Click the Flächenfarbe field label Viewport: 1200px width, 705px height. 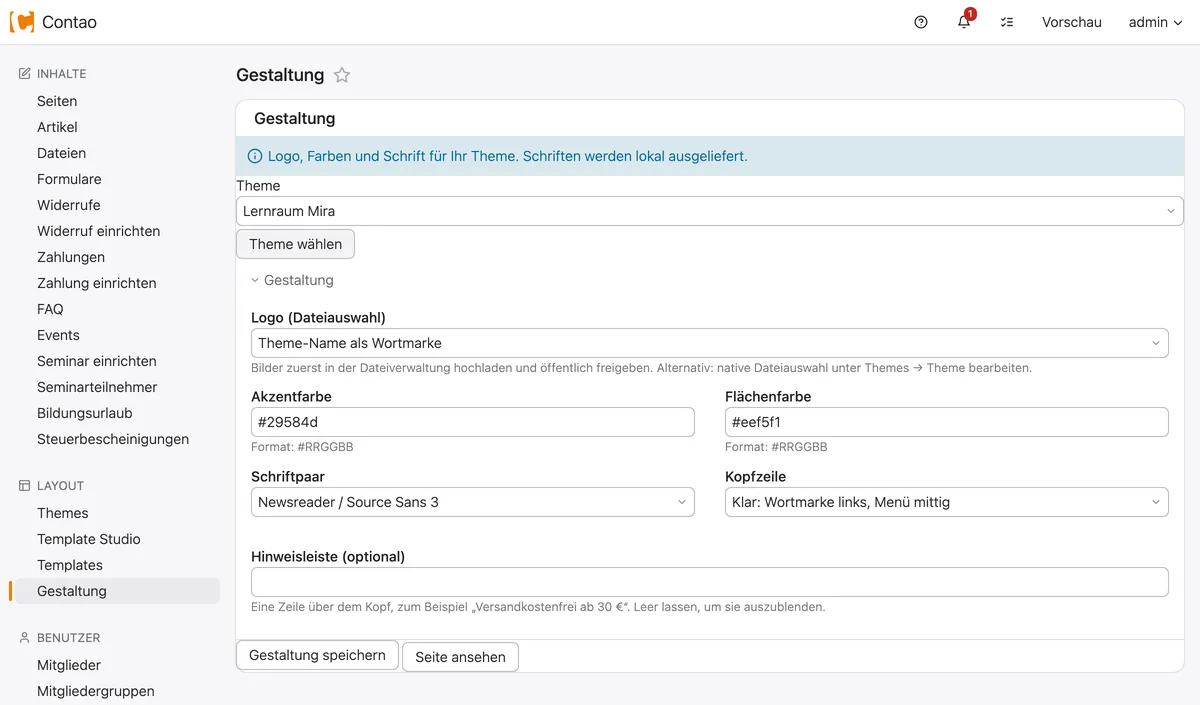[768, 397]
